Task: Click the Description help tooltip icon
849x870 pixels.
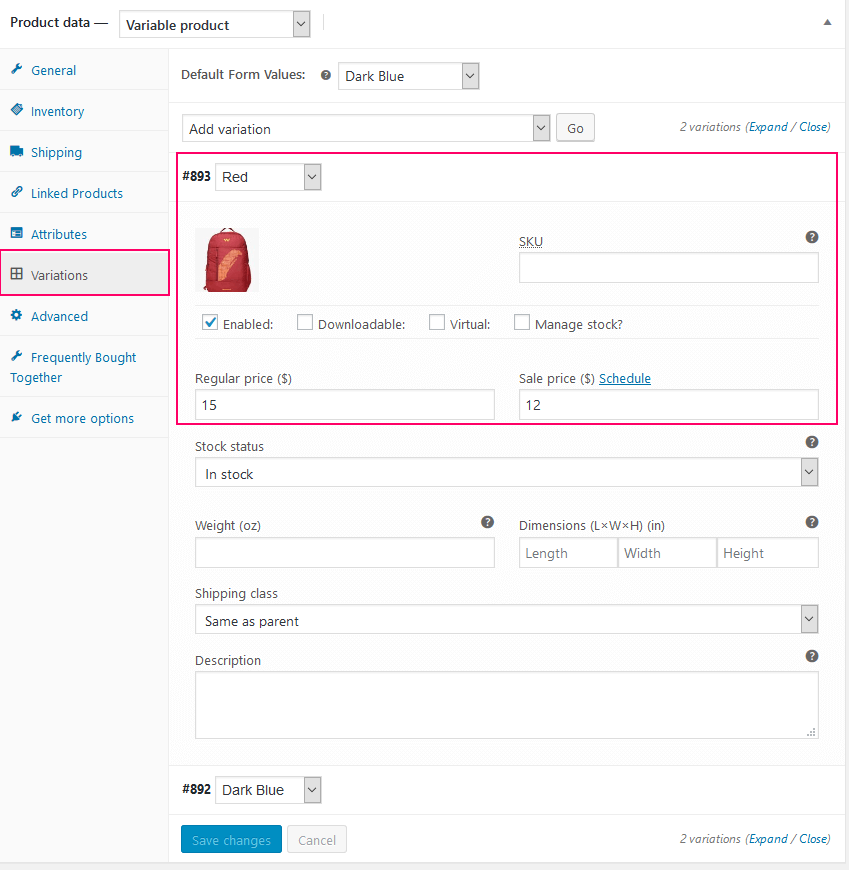Action: (x=812, y=656)
